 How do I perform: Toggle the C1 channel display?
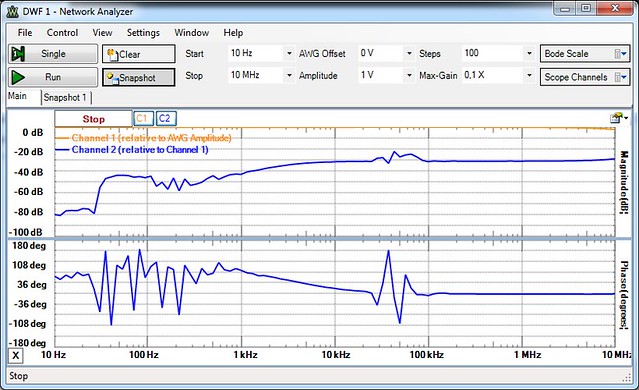143,119
